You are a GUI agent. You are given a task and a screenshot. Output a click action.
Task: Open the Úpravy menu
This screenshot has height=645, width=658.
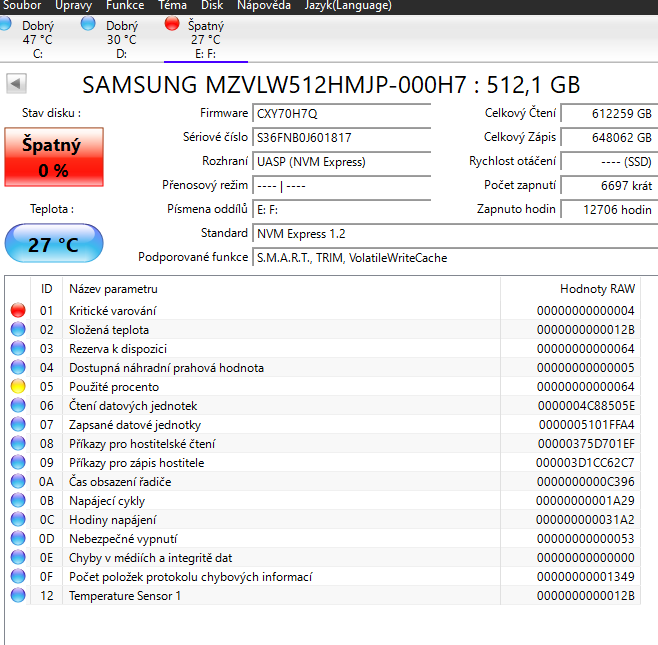pyautogui.click(x=73, y=5)
